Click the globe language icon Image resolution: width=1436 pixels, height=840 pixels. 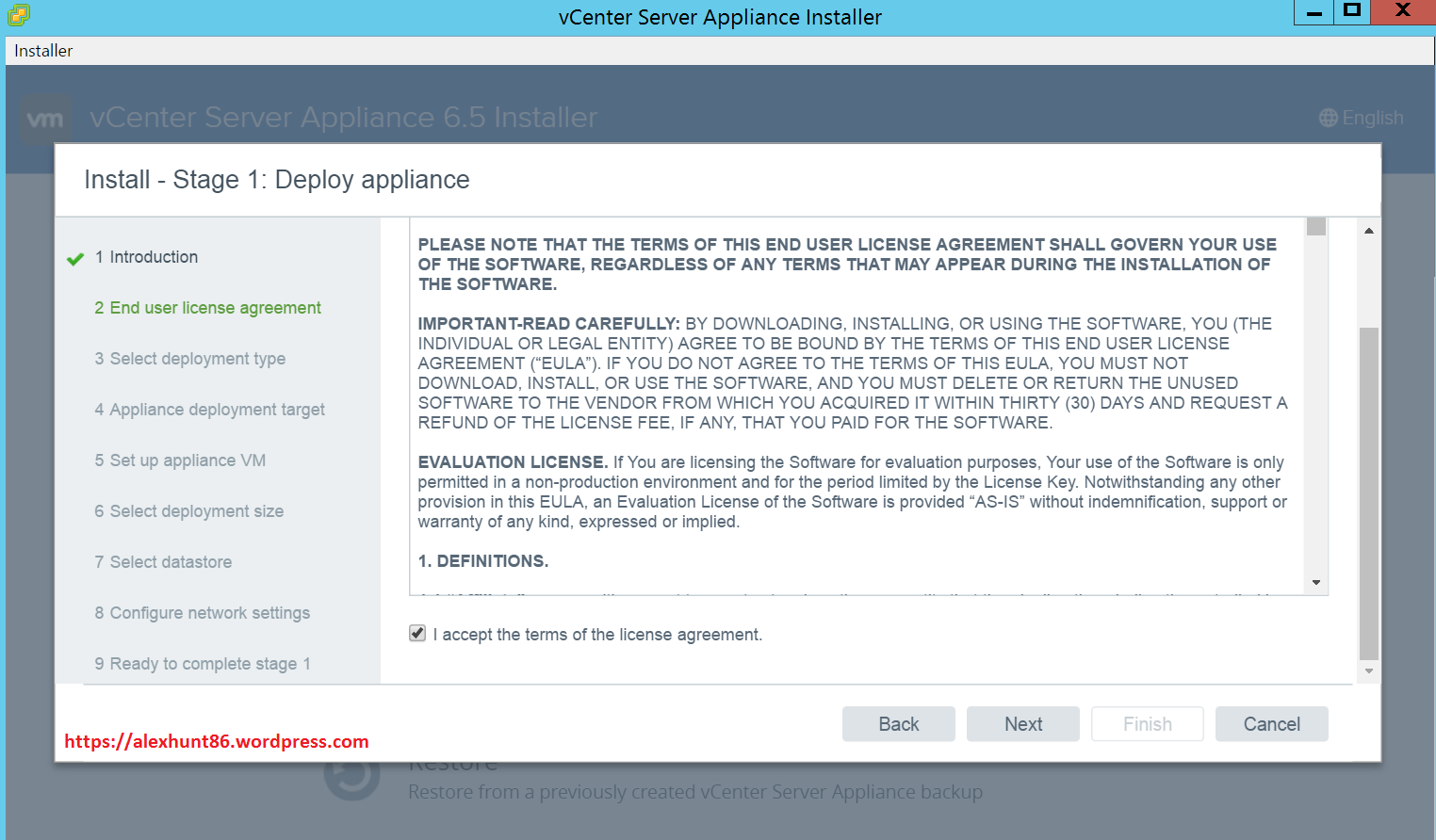point(1329,118)
